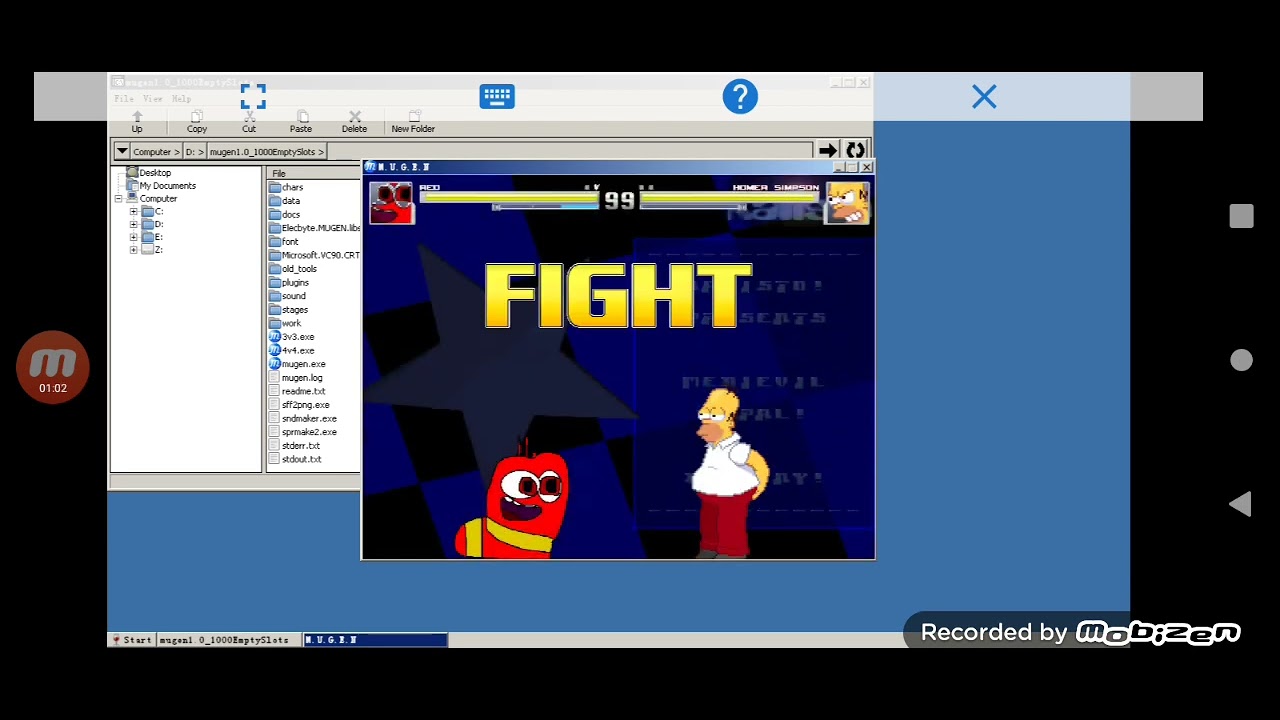Expand the C: drive node
This screenshot has width=1280, height=720.
click(x=134, y=212)
